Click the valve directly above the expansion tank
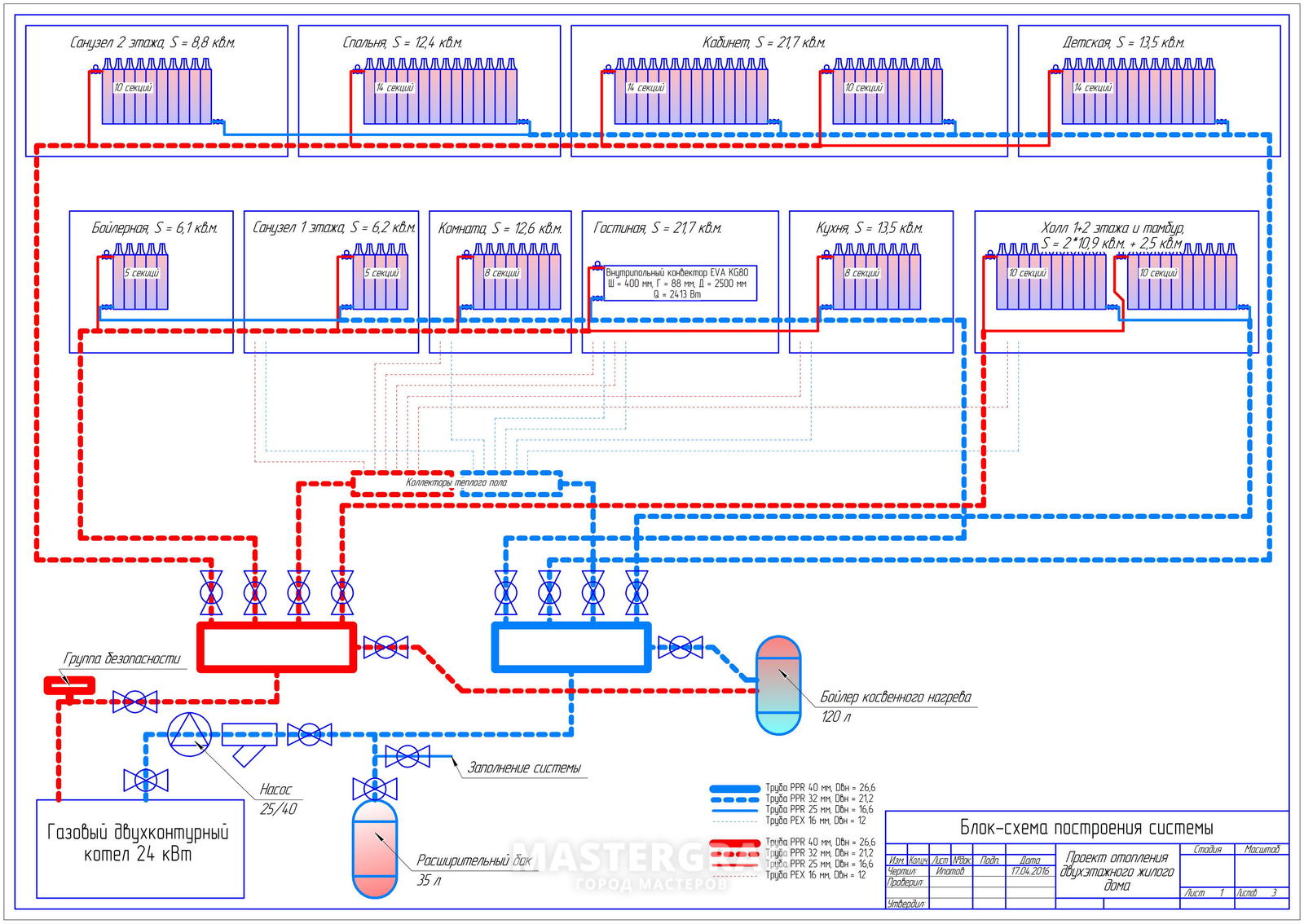This screenshot has width=1304, height=924. (x=374, y=789)
